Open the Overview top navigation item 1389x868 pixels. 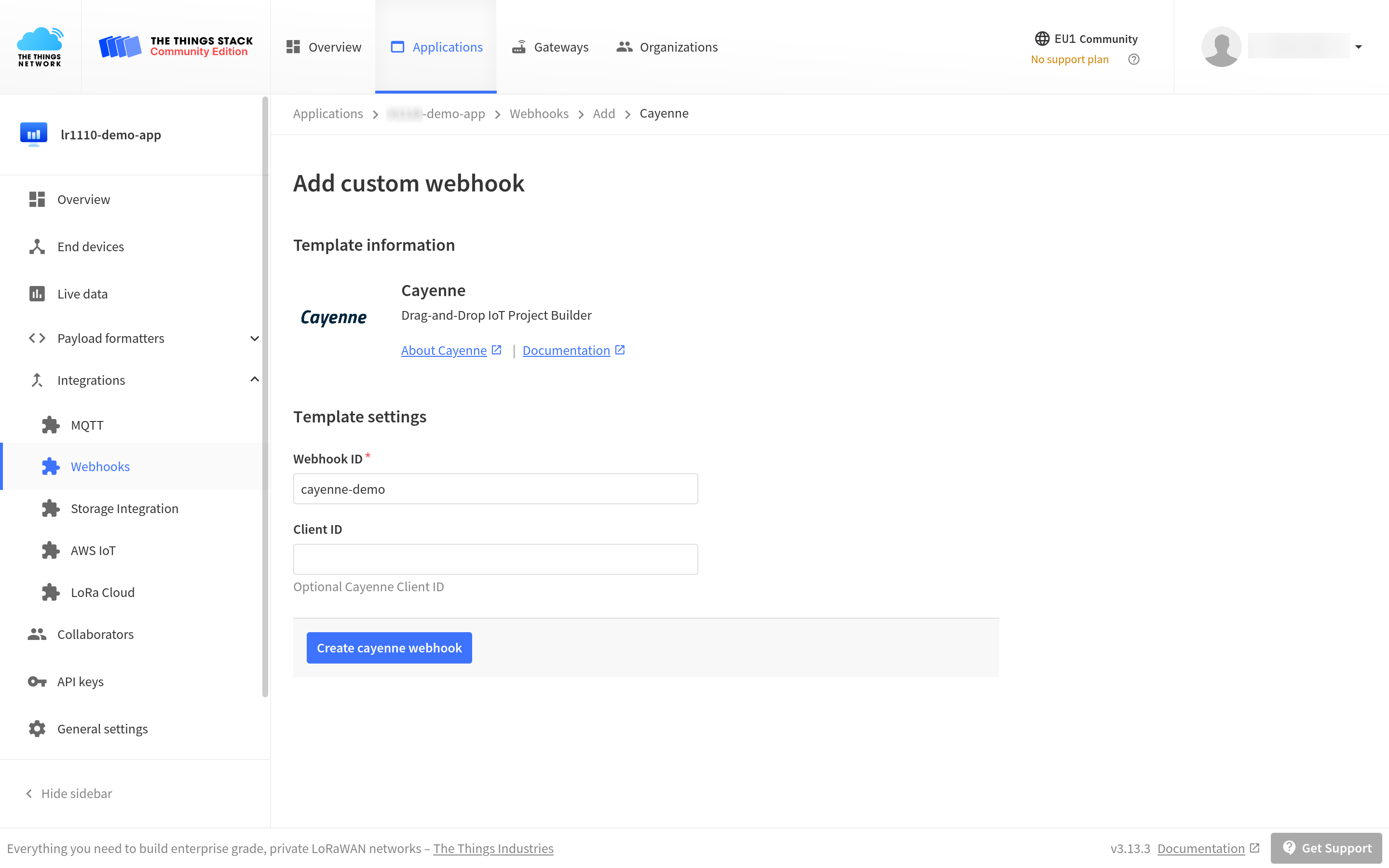[324, 47]
